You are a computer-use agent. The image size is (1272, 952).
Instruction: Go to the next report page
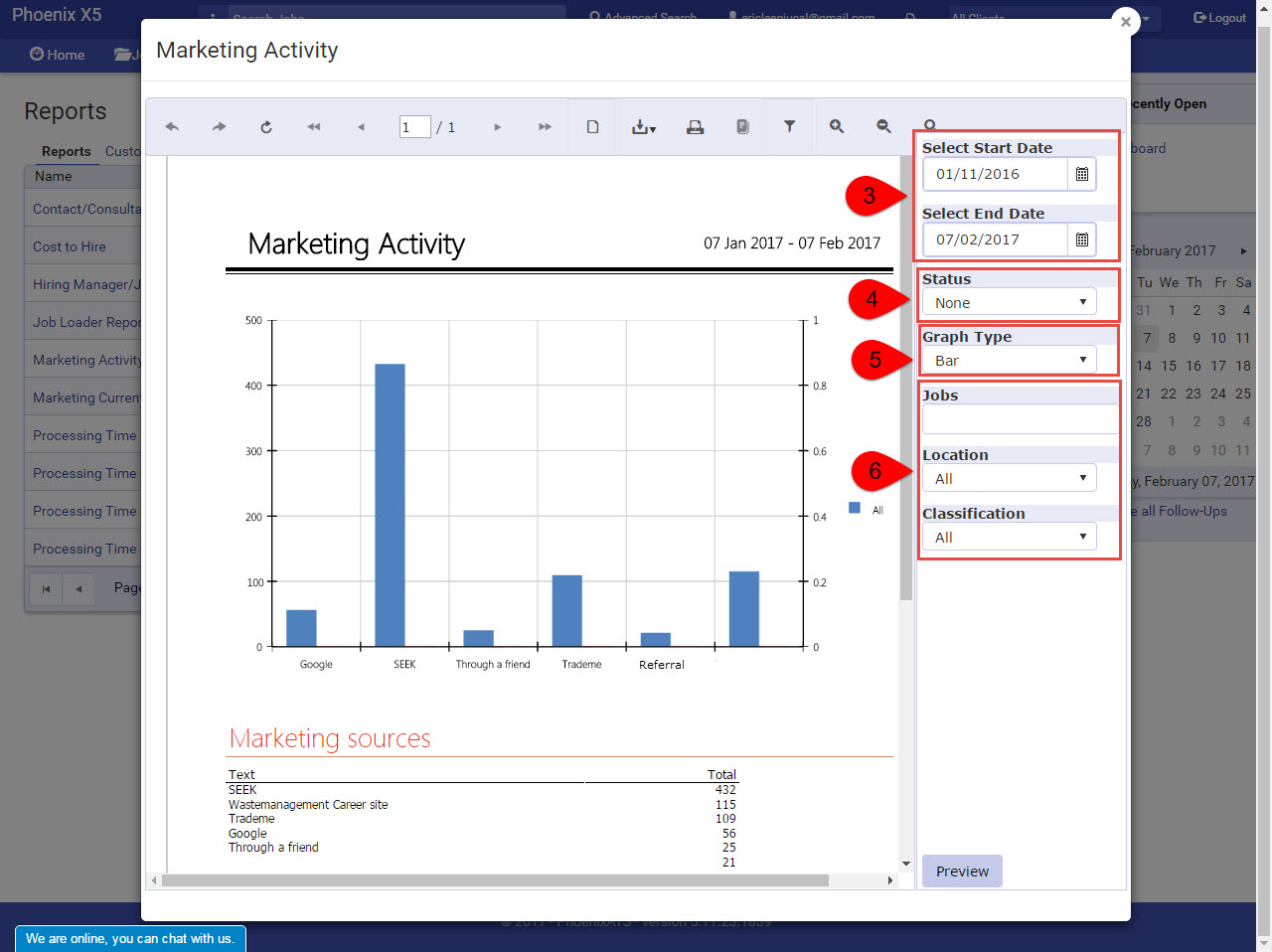[497, 127]
